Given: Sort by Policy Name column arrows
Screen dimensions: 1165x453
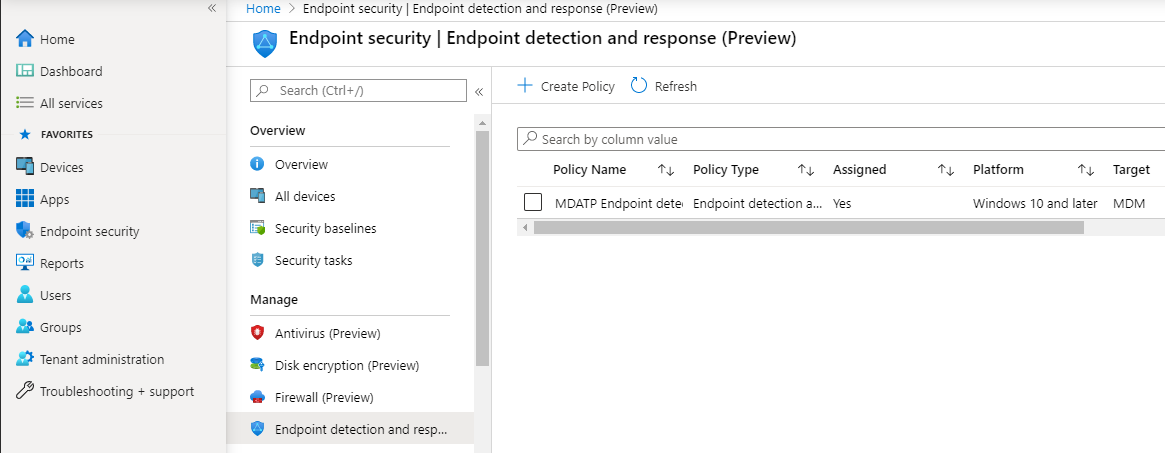Looking at the screenshot, I should [x=665, y=170].
